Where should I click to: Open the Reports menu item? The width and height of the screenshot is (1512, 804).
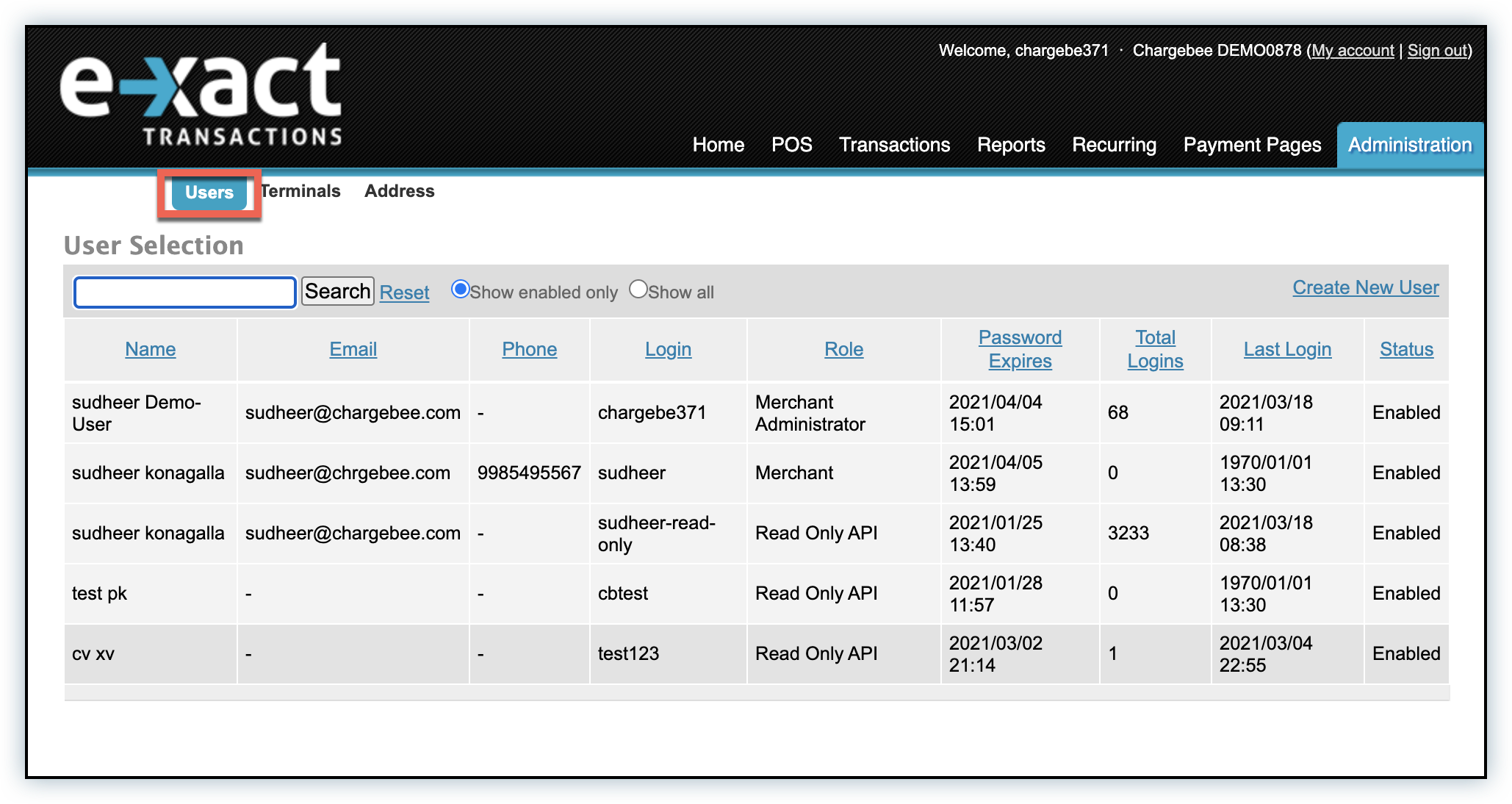(x=1011, y=145)
